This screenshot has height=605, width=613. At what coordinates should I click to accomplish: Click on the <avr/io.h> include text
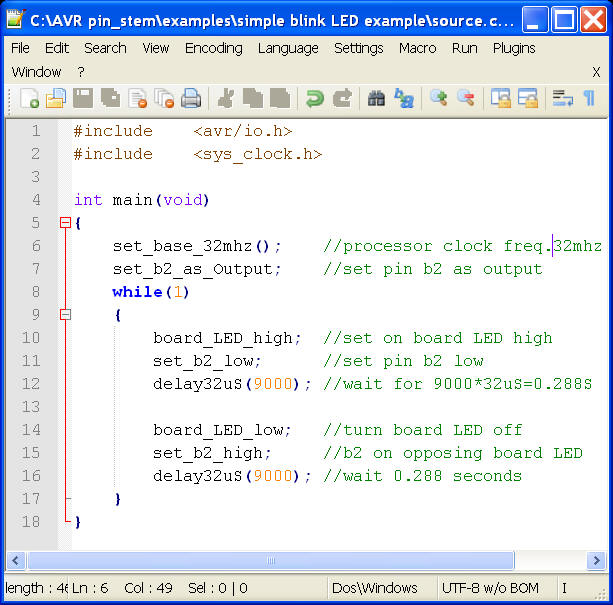242,131
